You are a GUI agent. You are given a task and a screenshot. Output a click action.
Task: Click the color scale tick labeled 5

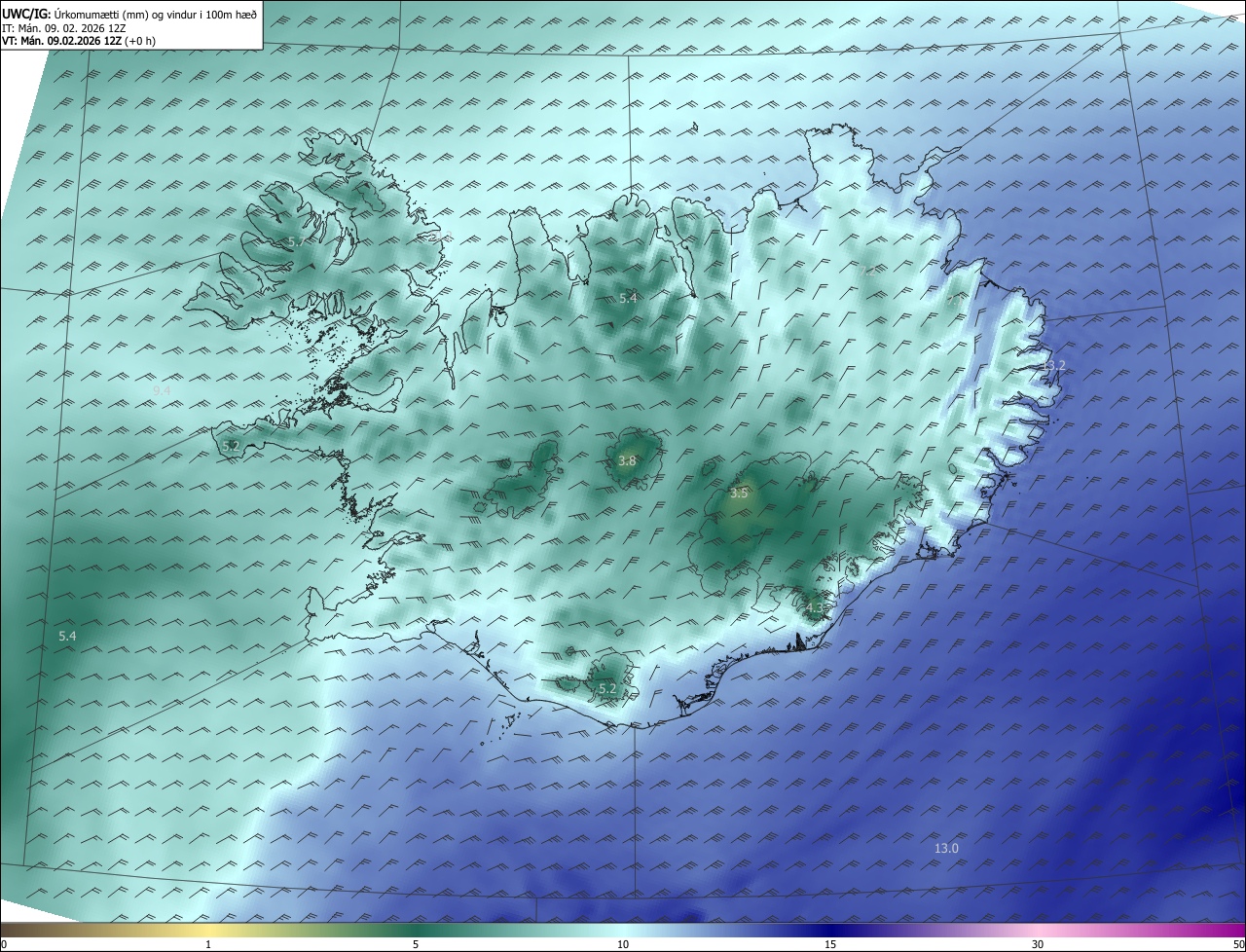tap(416, 944)
